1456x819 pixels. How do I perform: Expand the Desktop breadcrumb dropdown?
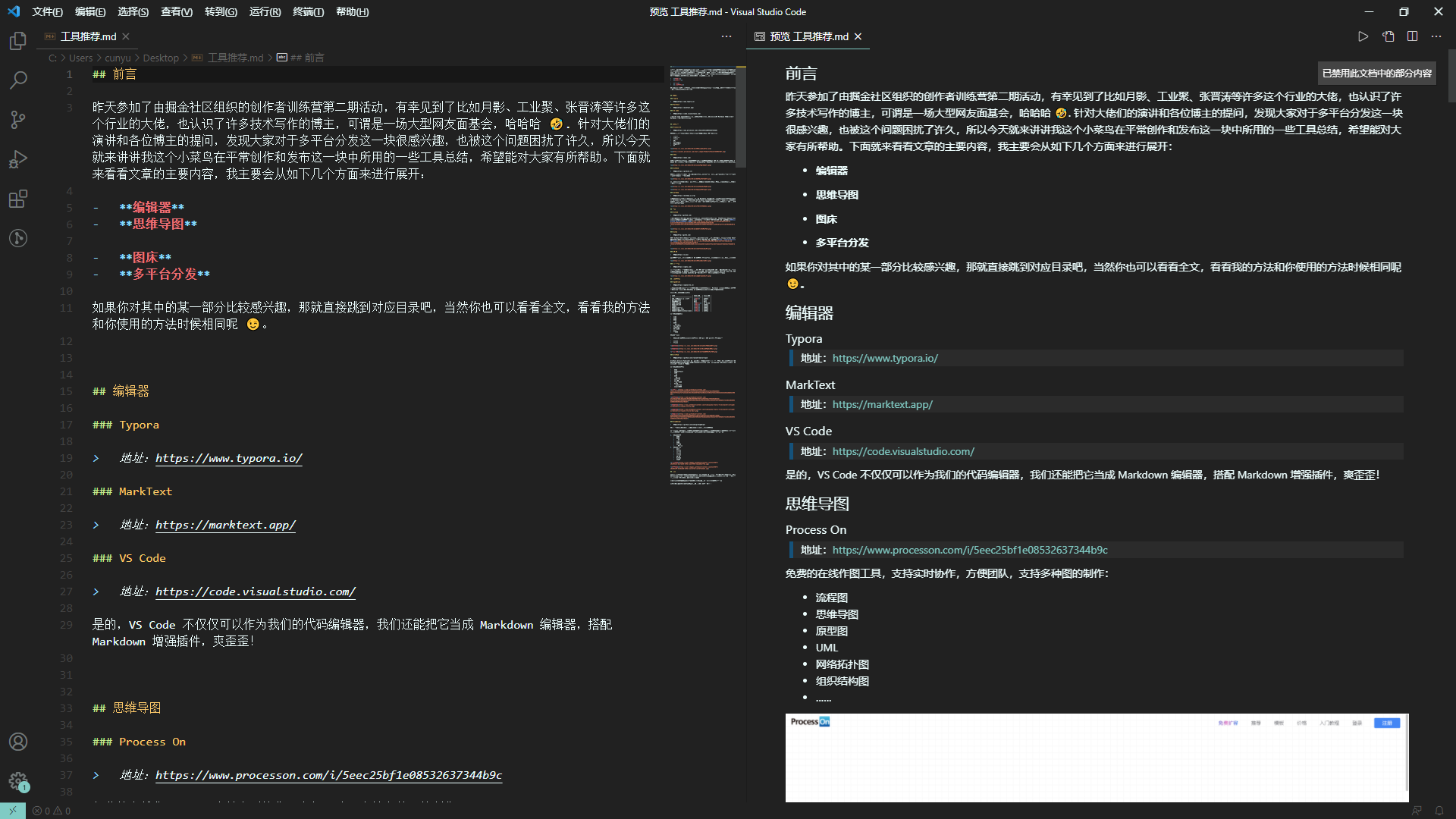161,58
